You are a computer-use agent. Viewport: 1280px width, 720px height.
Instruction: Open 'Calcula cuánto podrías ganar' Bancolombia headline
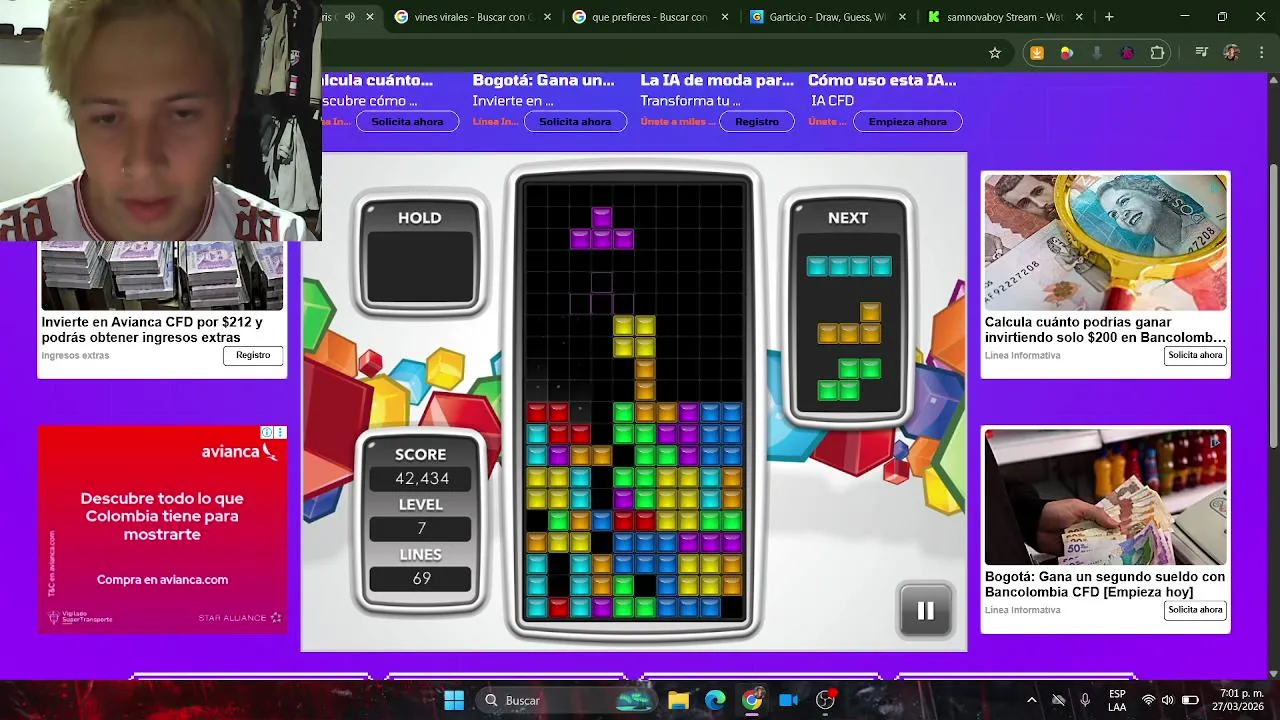click(1105, 330)
